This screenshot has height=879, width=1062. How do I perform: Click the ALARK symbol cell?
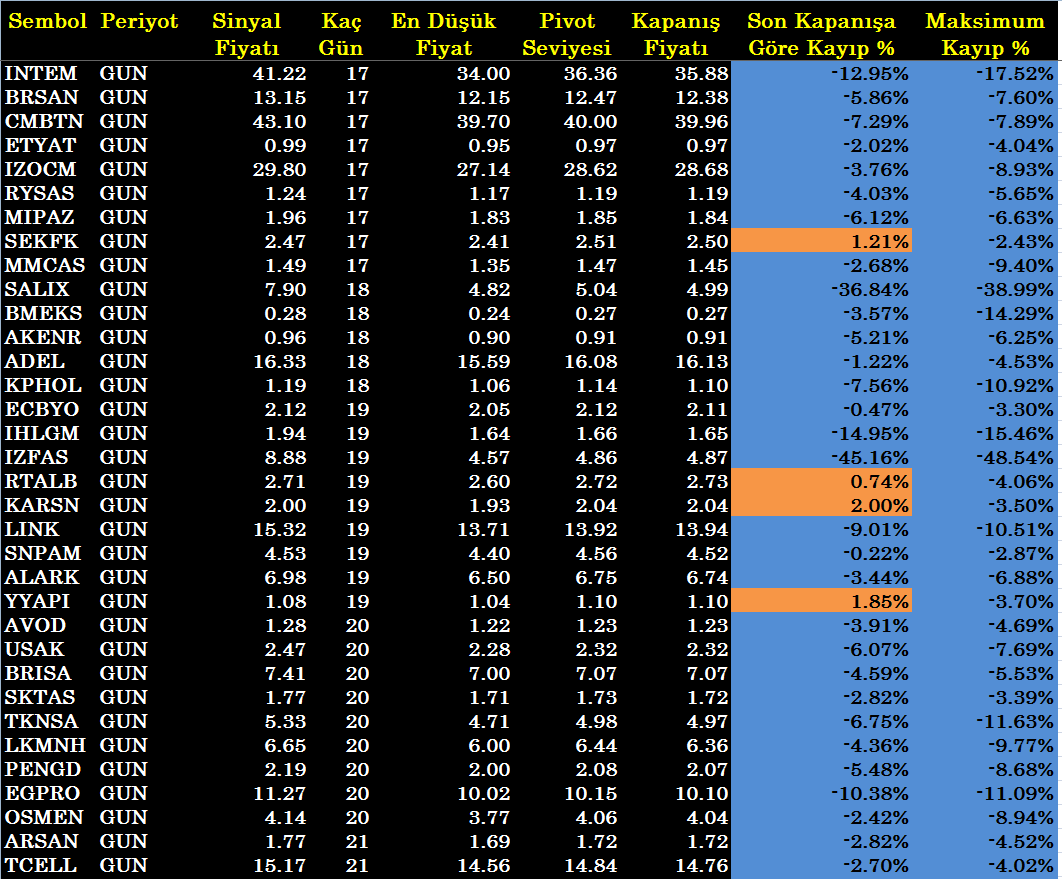(x=42, y=578)
